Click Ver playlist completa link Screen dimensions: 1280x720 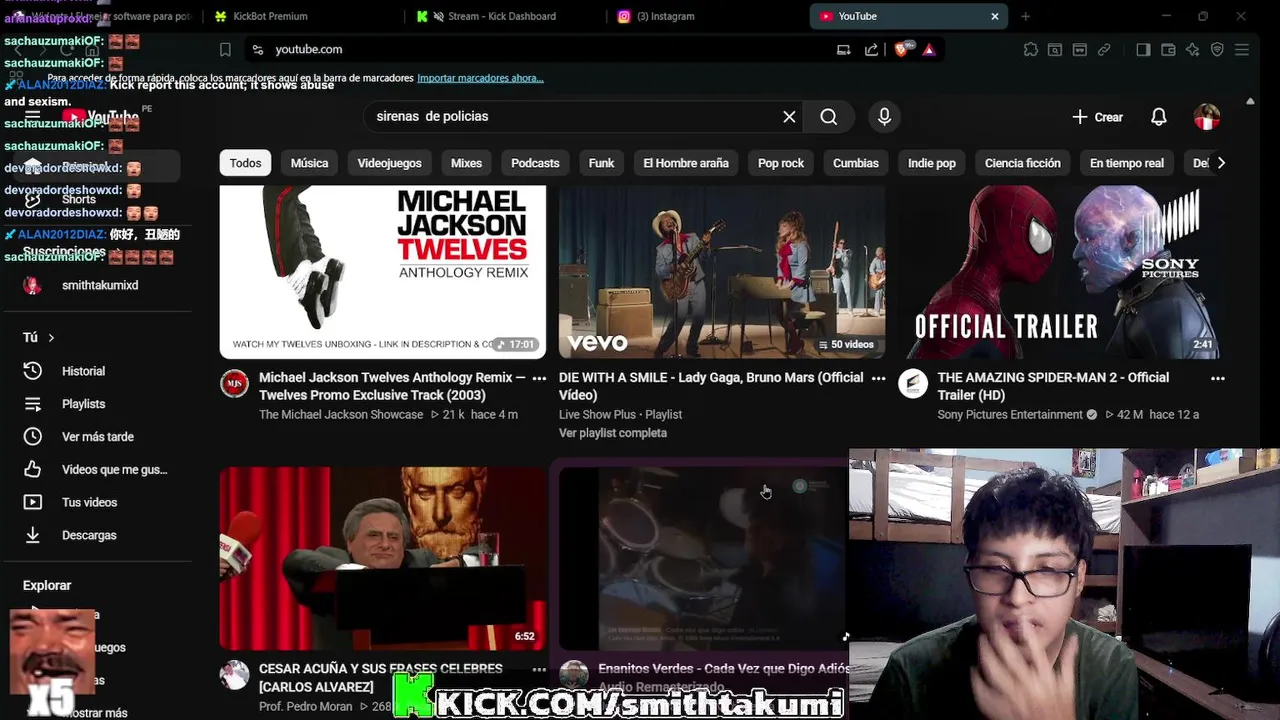[613, 433]
